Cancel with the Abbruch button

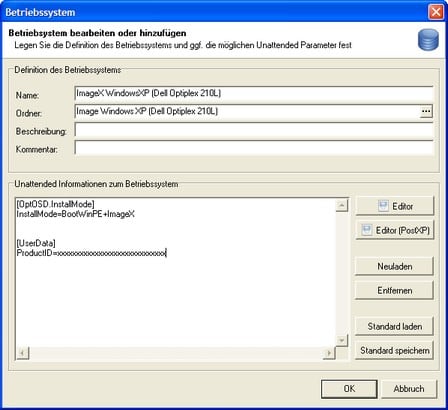pyautogui.click(x=409, y=389)
